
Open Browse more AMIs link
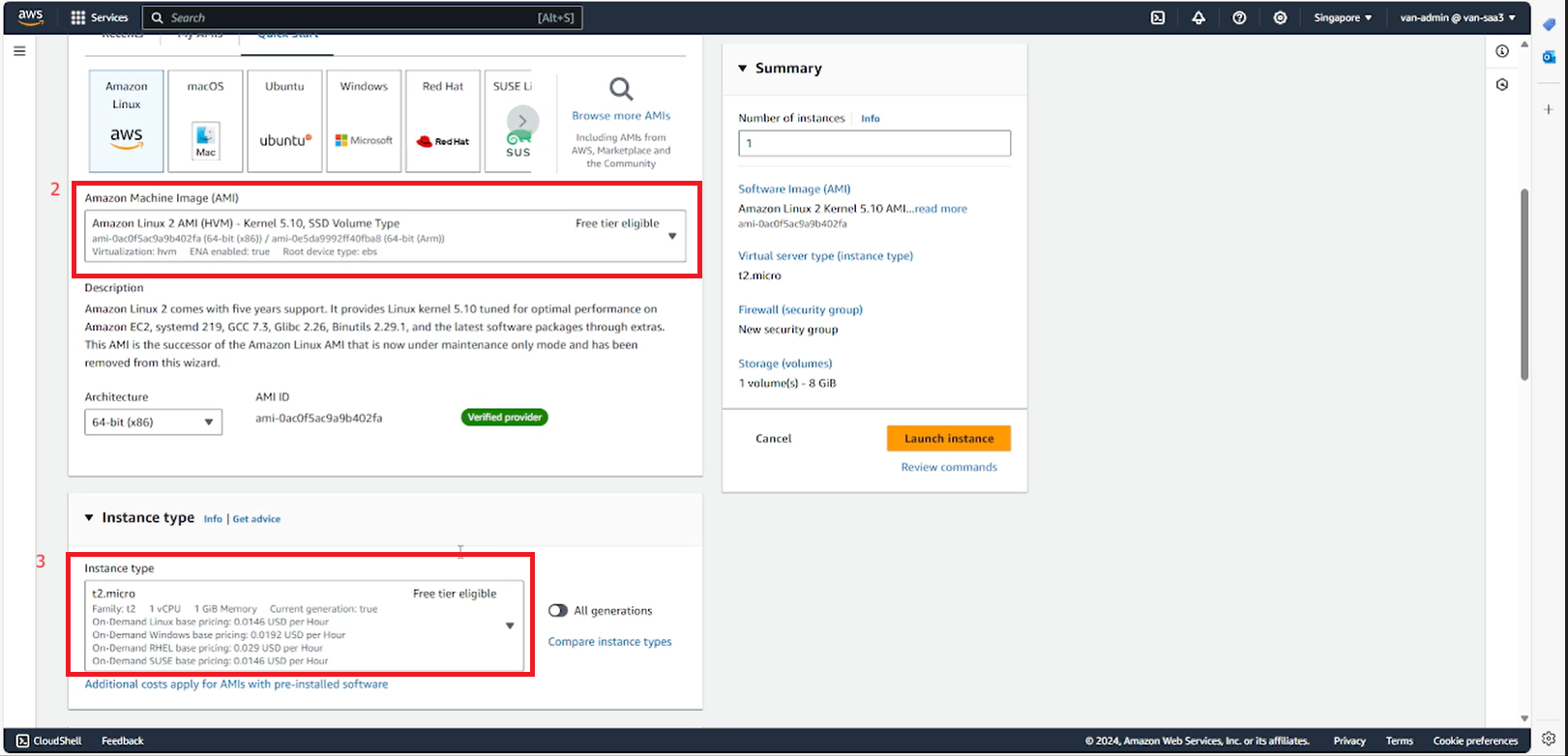click(x=621, y=115)
